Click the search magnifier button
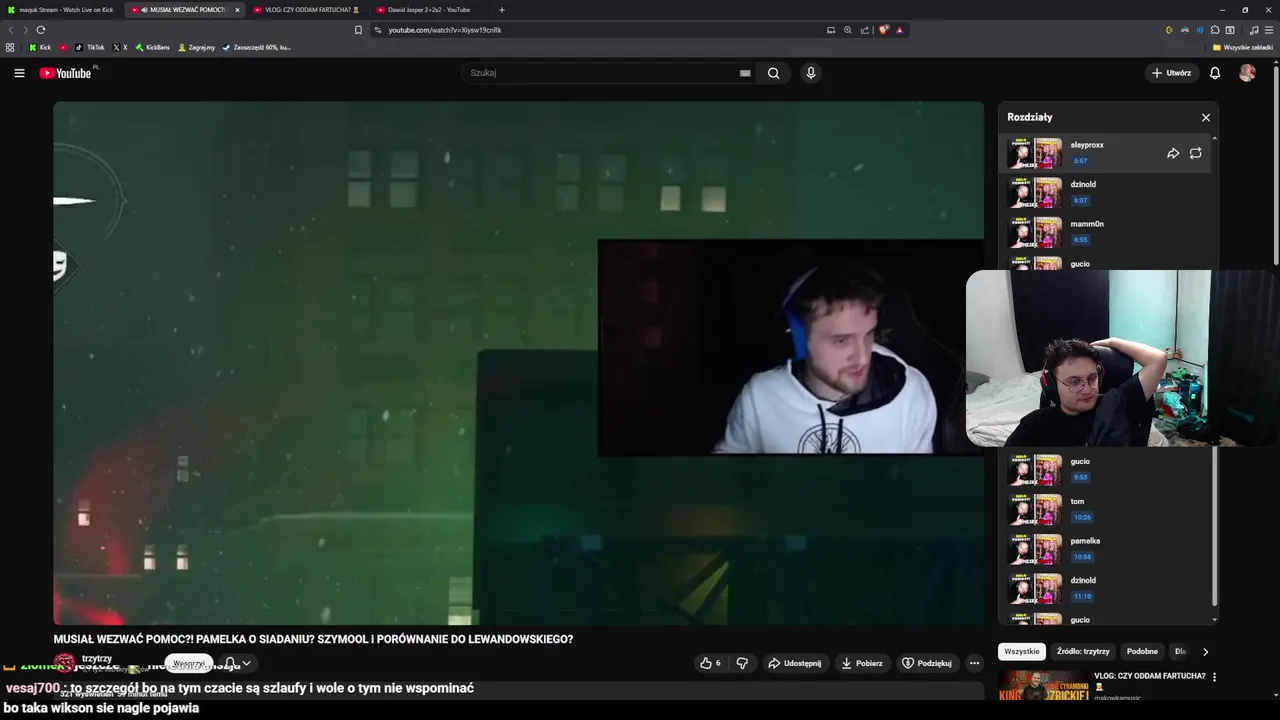1280x720 pixels. coord(773,73)
